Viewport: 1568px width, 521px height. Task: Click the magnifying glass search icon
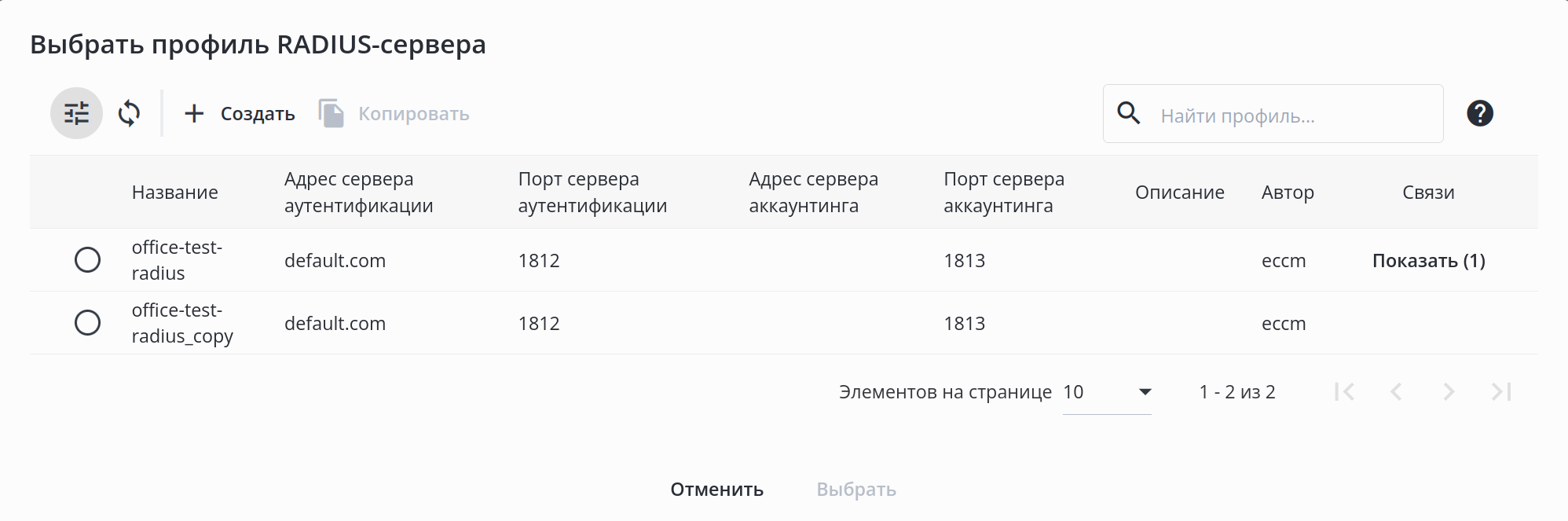click(1129, 114)
